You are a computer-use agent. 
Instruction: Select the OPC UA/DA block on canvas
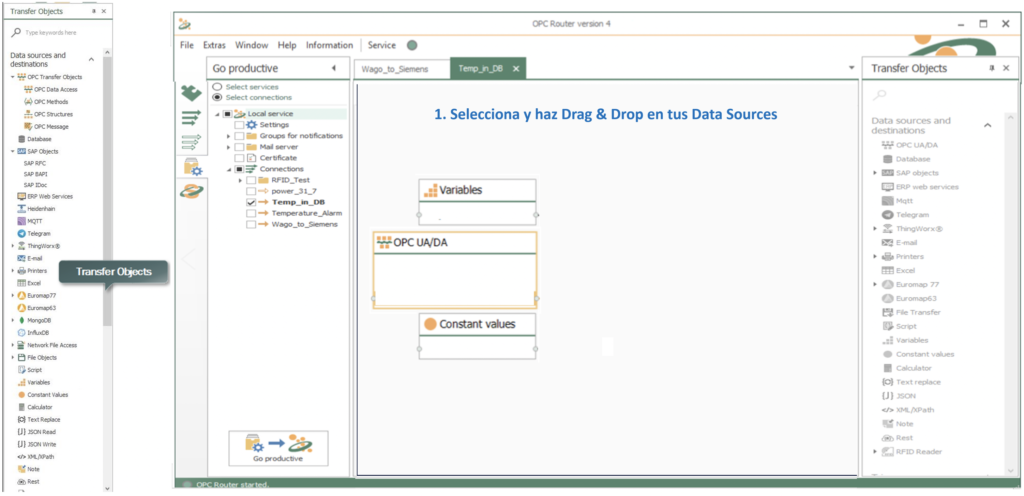pyautogui.click(x=455, y=270)
